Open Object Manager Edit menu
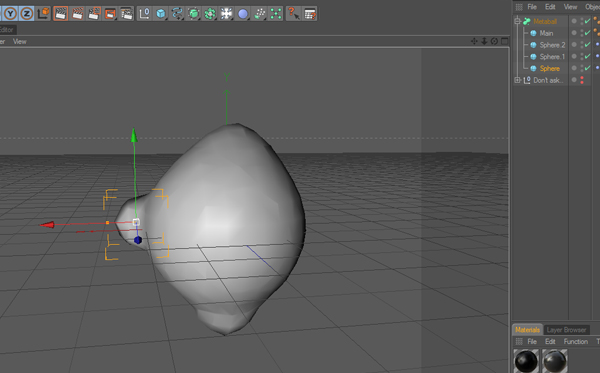This screenshot has height=373, width=600. [x=550, y=7]
